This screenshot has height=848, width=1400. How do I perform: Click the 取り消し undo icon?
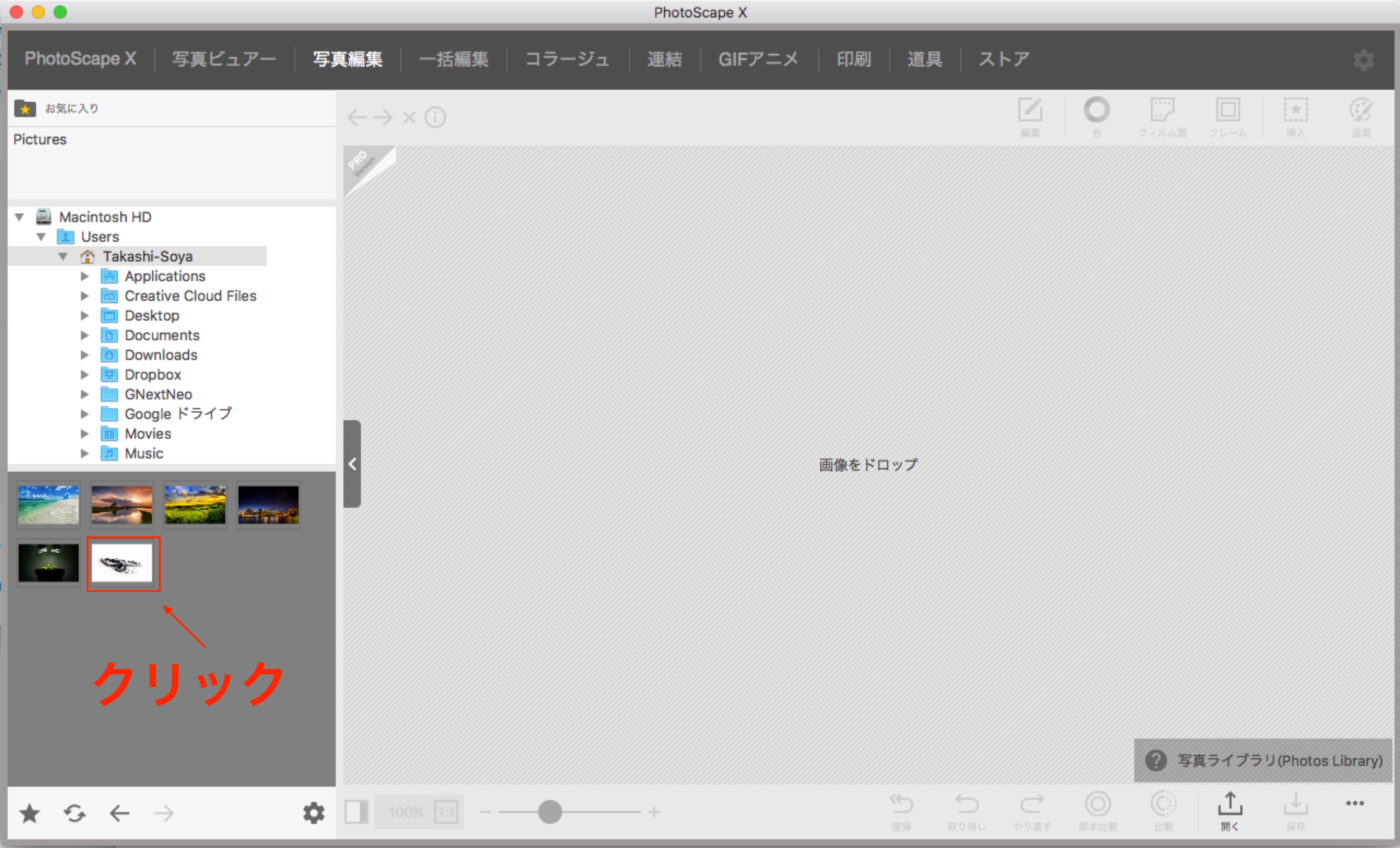coord(967,812)
